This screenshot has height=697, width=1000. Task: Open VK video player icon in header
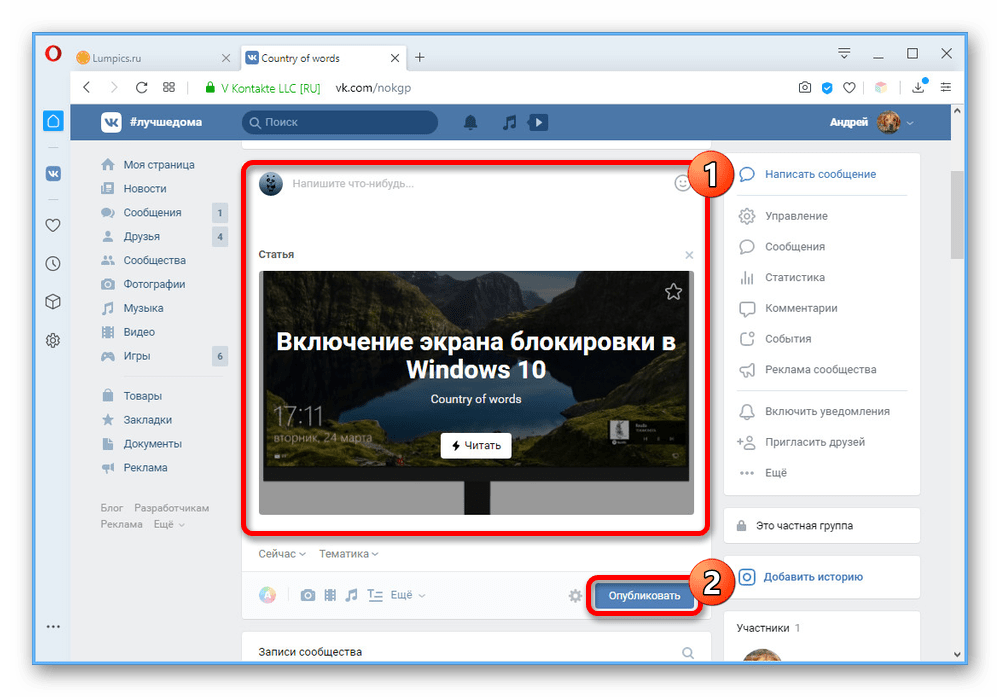[x=538, y=122]
